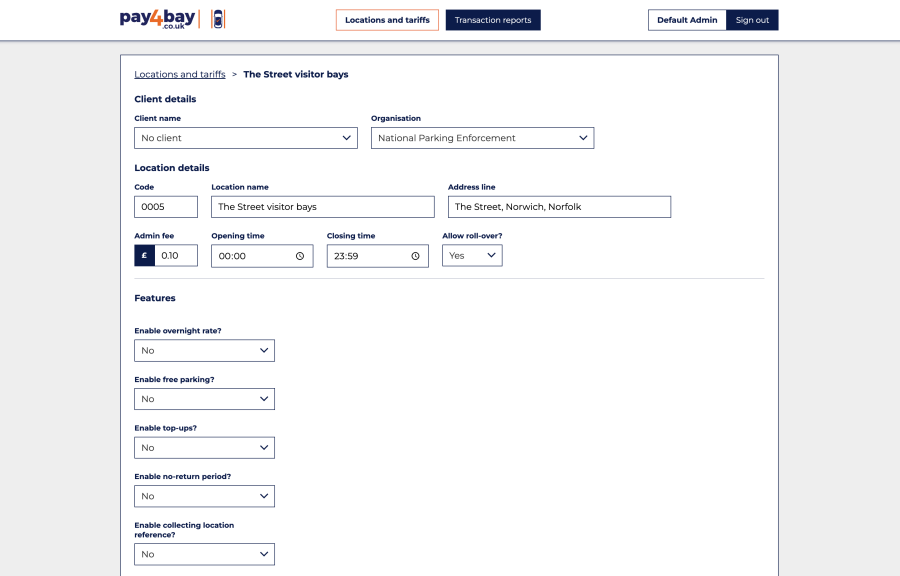Open the Enable no-return period dropdown
Viewport: 900px width, 576px height.
click(x=204, y=496)
